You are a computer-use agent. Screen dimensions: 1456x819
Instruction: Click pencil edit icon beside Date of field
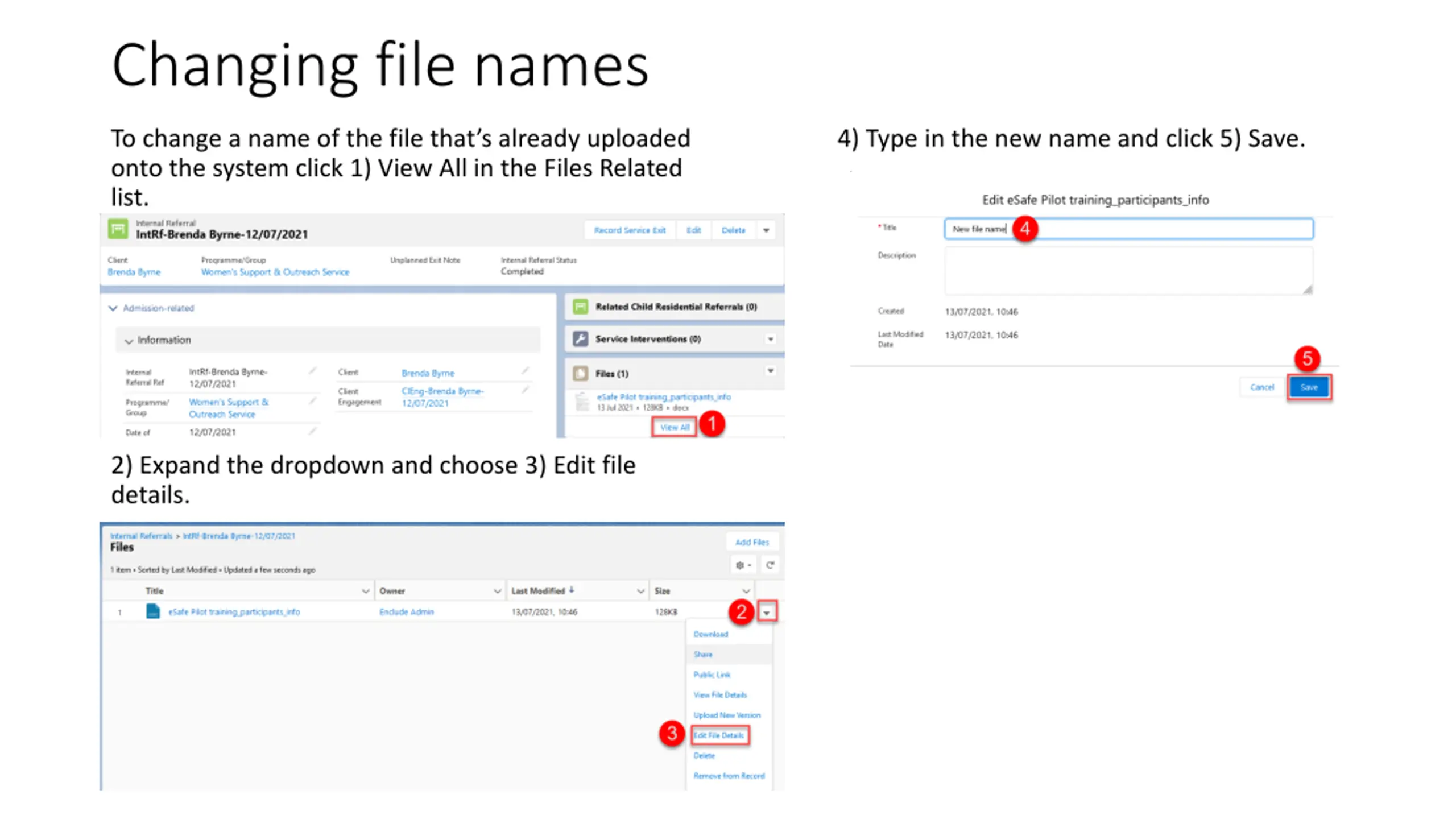pos(312,431)
